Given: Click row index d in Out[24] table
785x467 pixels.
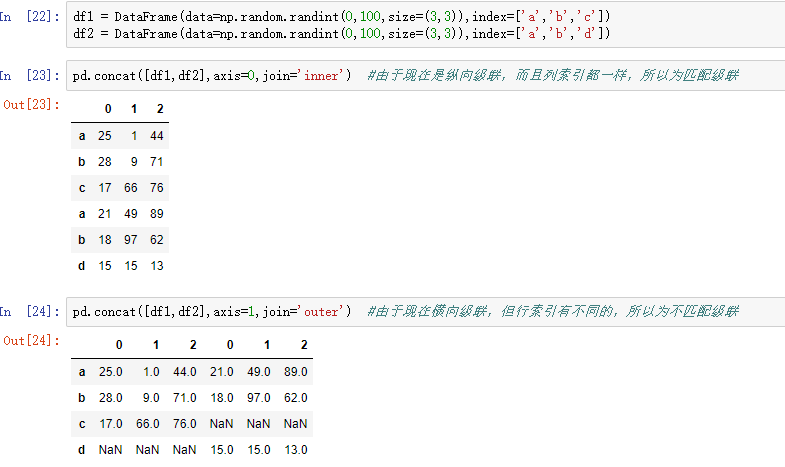Looking at the screenshot, I should [82, 450].
